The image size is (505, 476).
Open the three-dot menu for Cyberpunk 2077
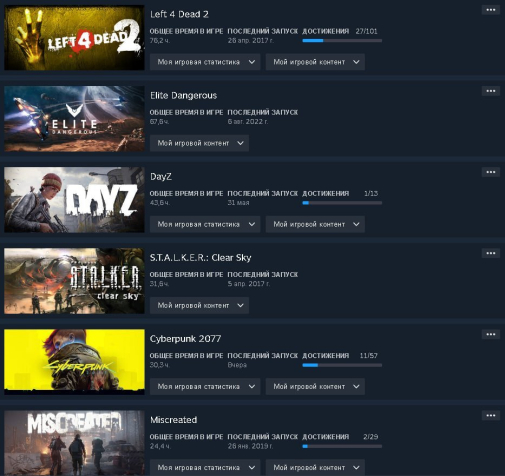491,334
